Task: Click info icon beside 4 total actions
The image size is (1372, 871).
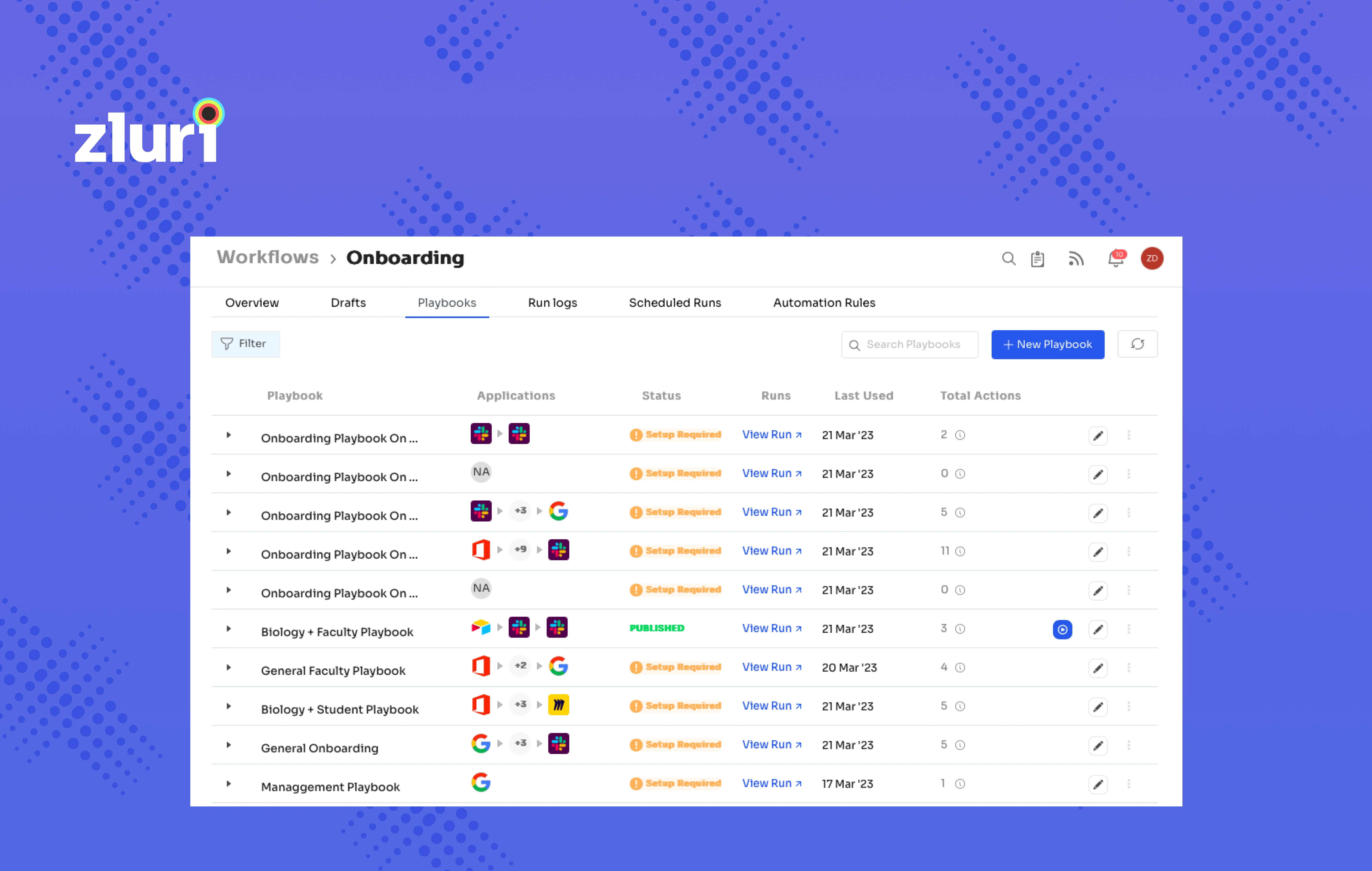Action: coord(960,668)
